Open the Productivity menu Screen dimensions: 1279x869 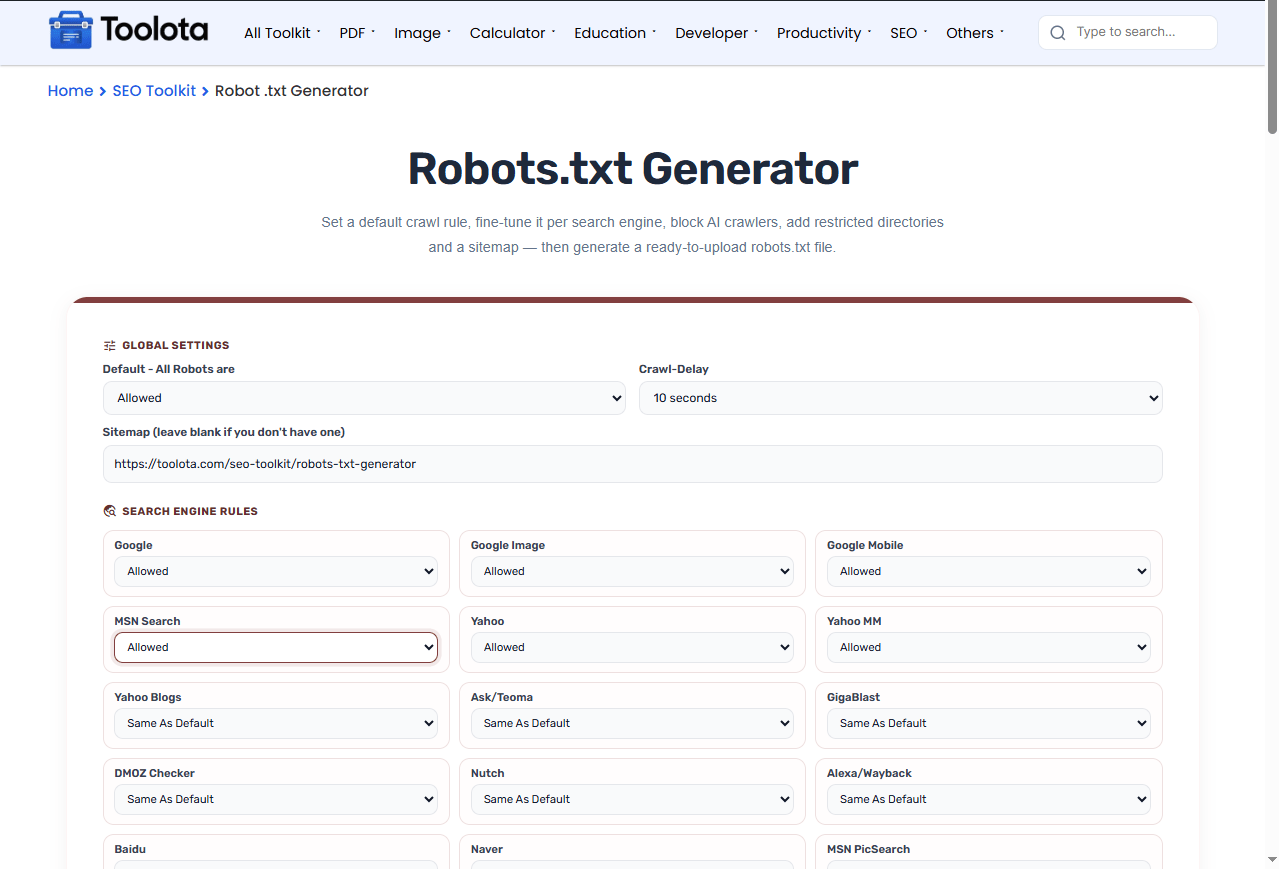pyautogui.click(x=824, y=33)
